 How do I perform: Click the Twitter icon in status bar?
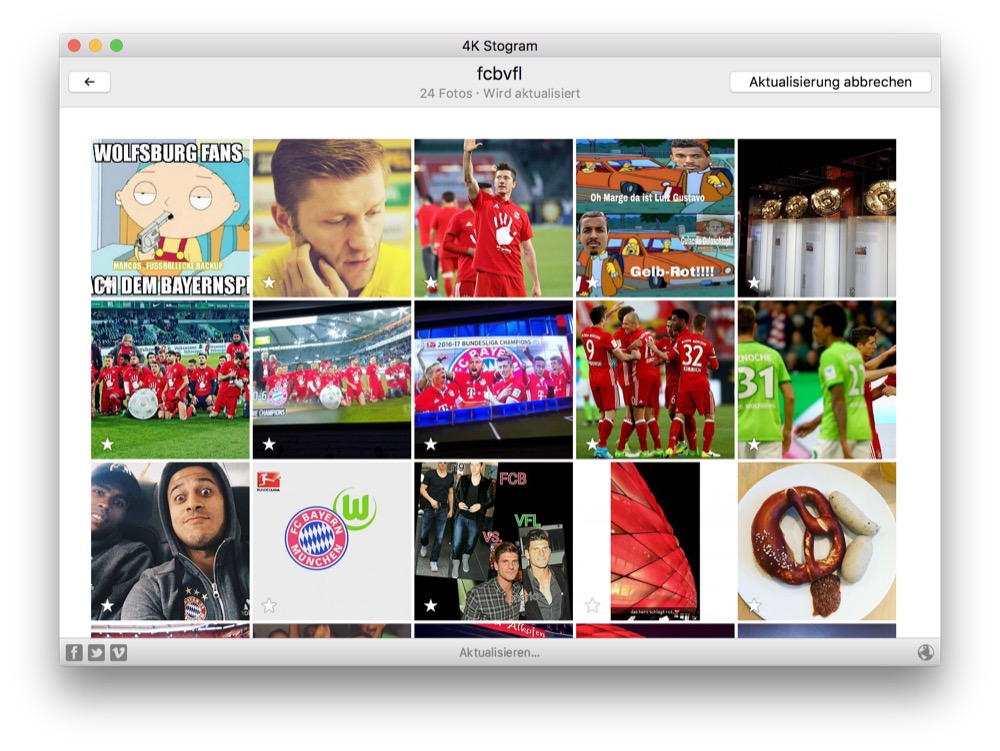pos(96,653)
